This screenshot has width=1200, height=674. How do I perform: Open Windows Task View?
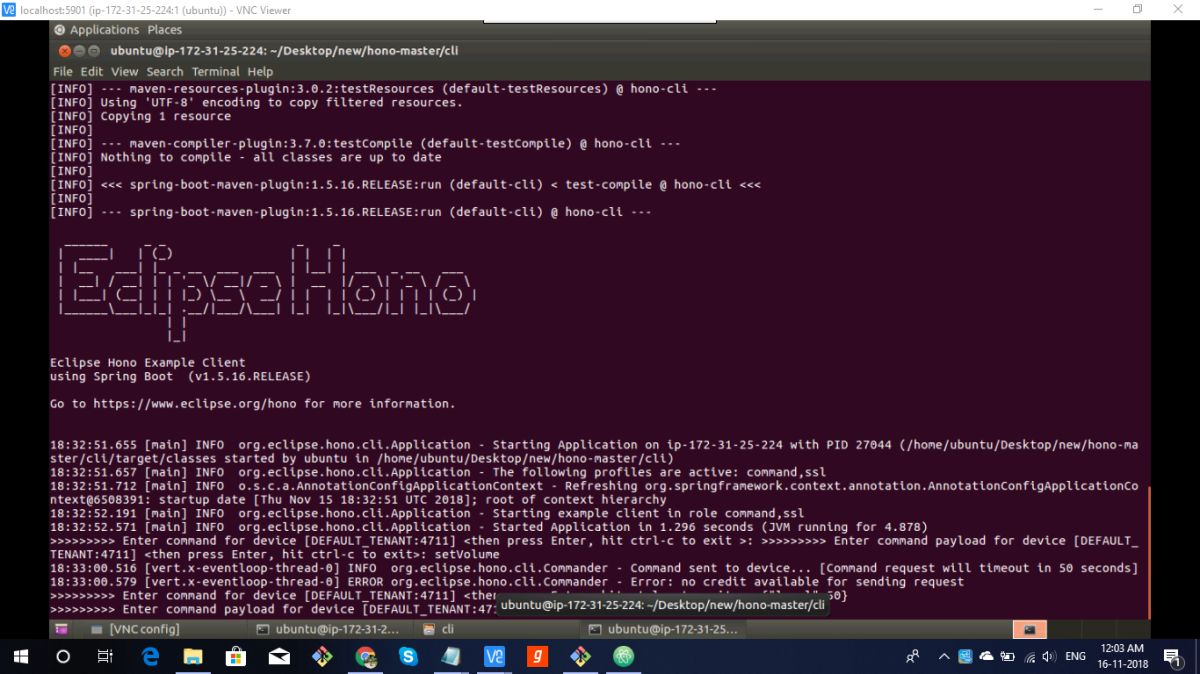(x=105, y=657)
